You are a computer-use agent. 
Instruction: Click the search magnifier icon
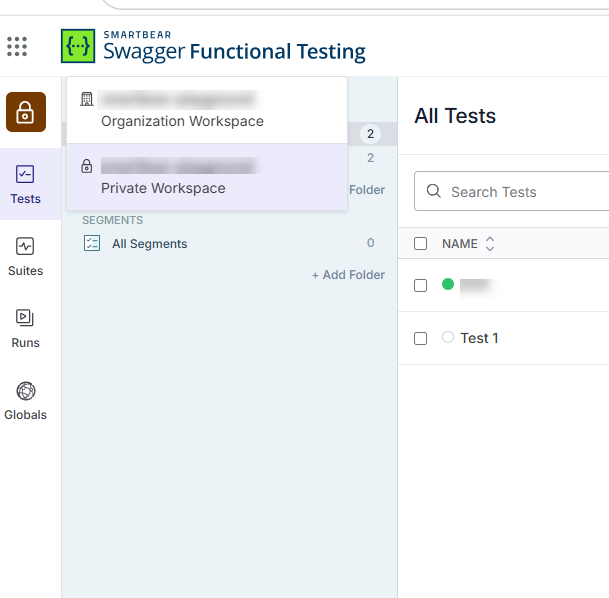click(x=433, y=191)
